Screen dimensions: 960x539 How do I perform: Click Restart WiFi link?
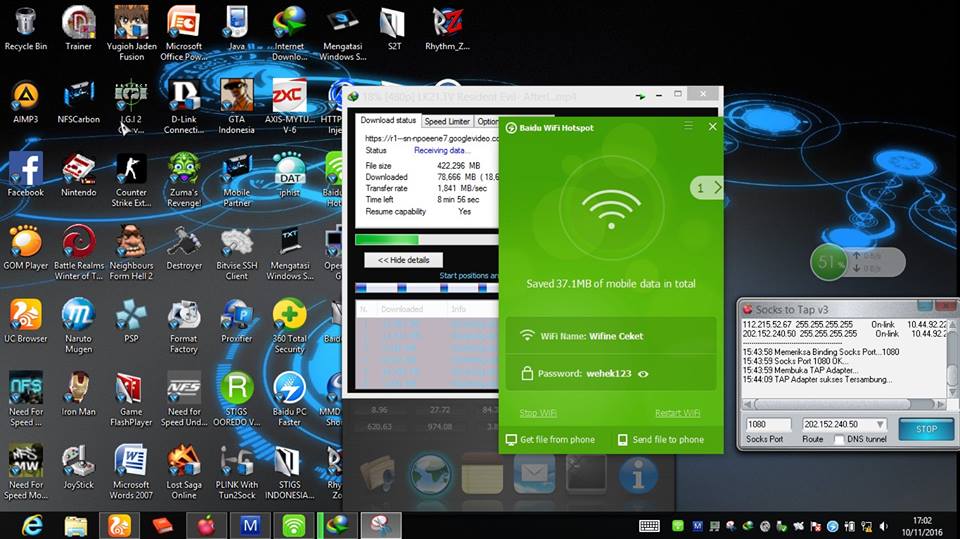pos(677,413)
